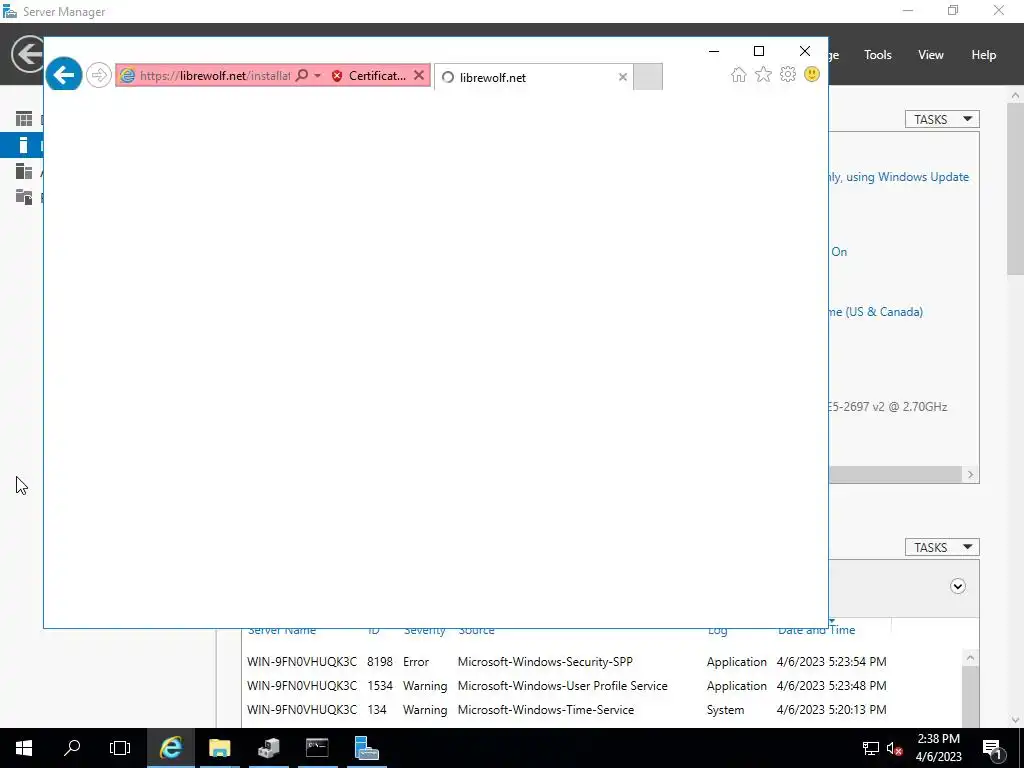Click the IE forward arrow button
The image size is (1024, 768).
click(99, 75)
